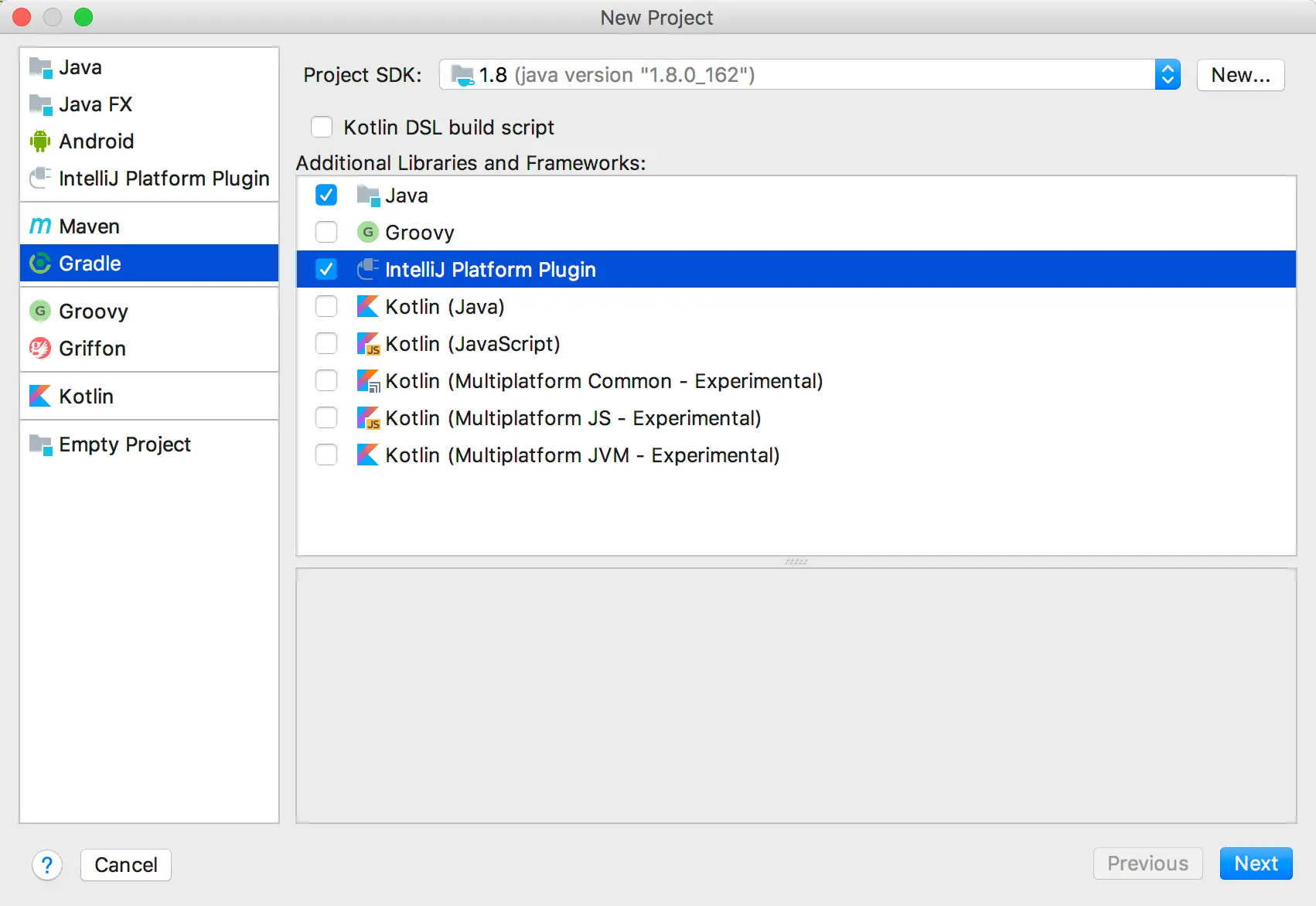Image resolution: width=1316 pixels, height=906 pixels.
Task: Uncheck the Java framework checkbox
Action: tap(326, 195)
